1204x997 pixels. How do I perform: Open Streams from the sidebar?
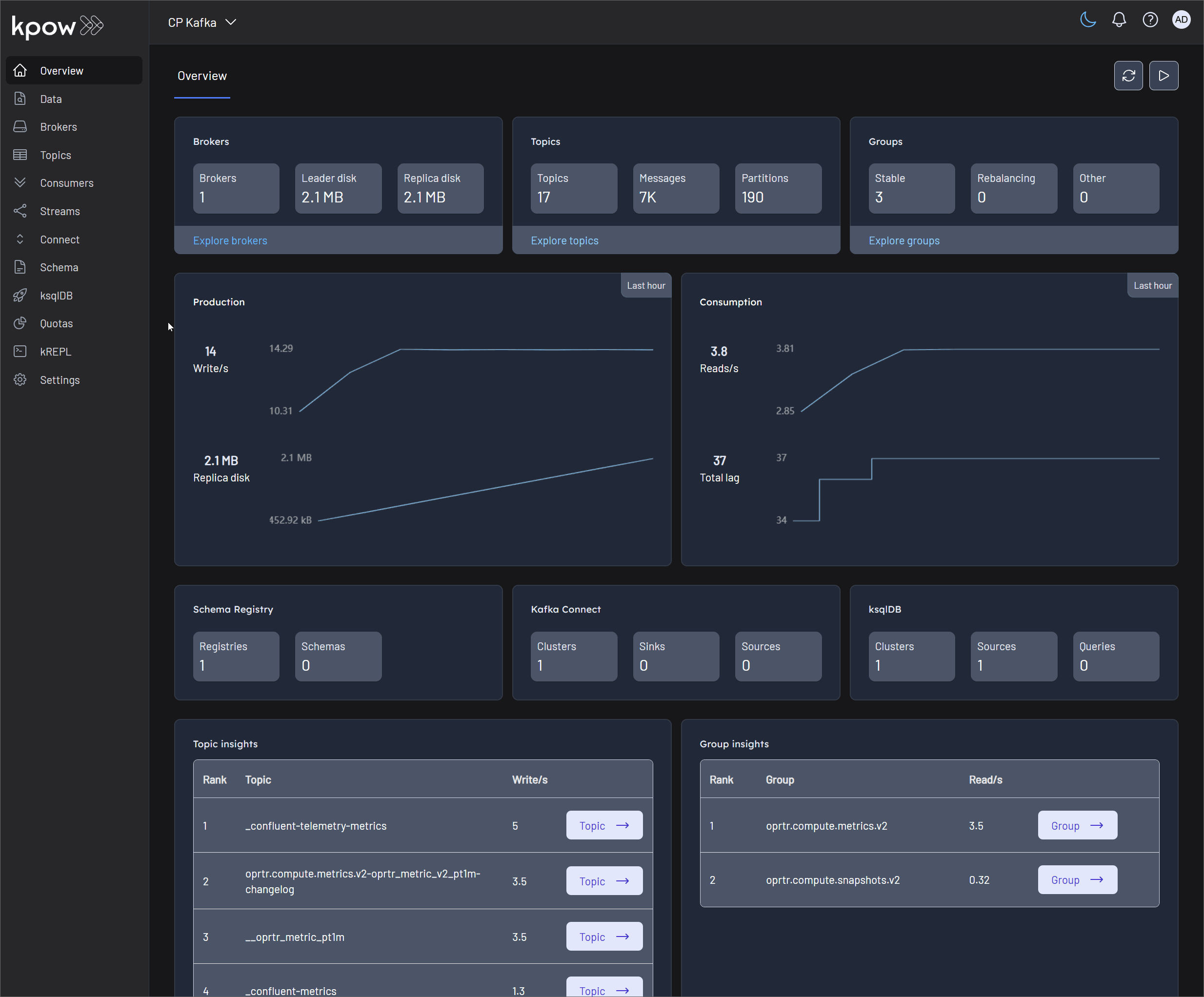[x=74, y=211]
